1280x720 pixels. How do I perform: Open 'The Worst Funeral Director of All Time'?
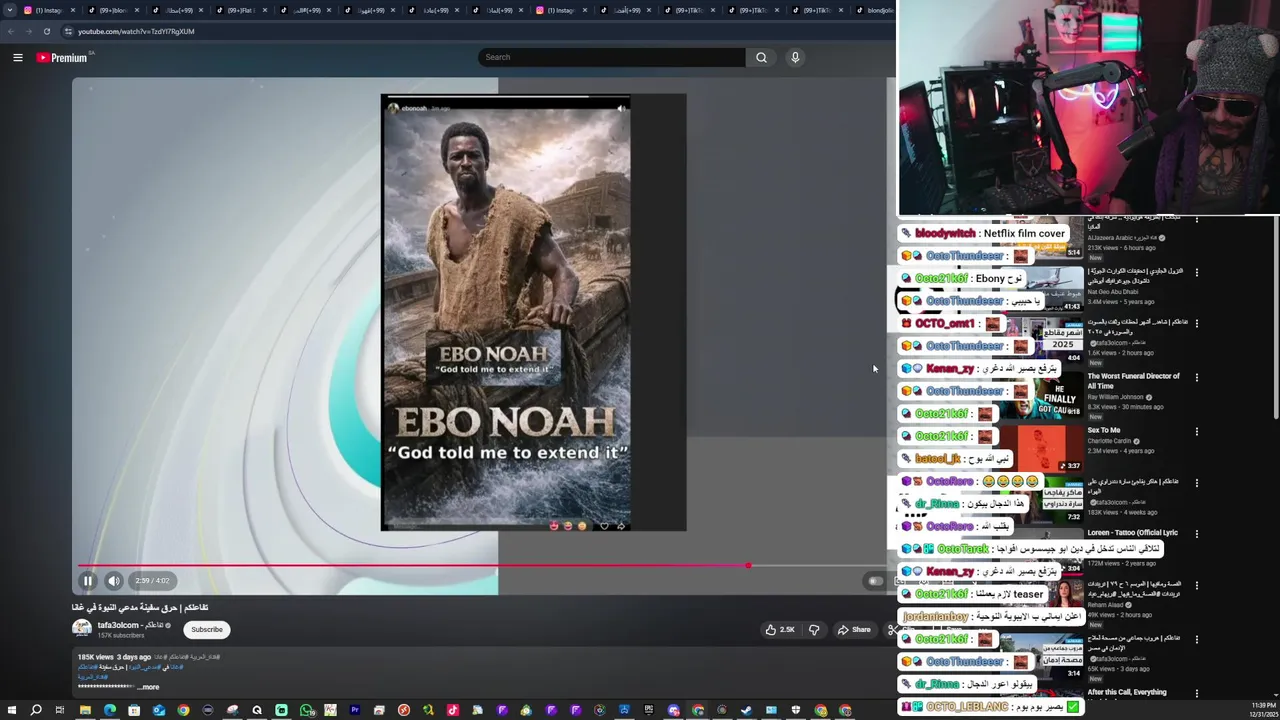[1133, 381]
